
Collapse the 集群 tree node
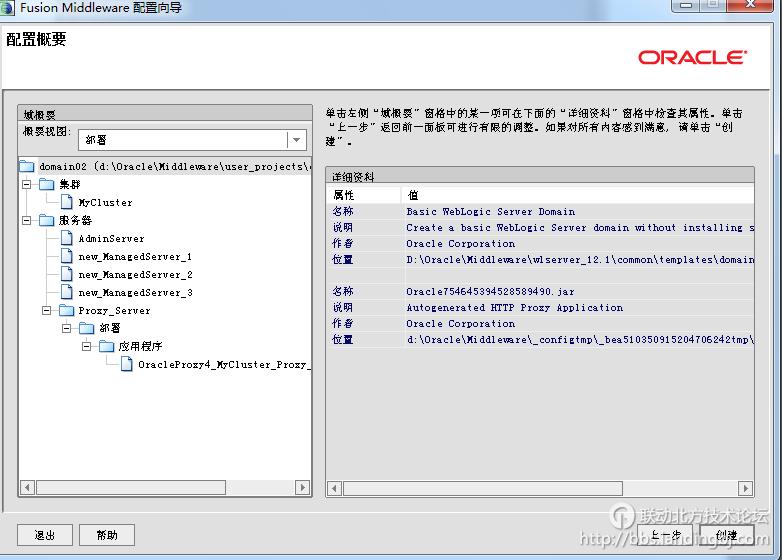27,184
